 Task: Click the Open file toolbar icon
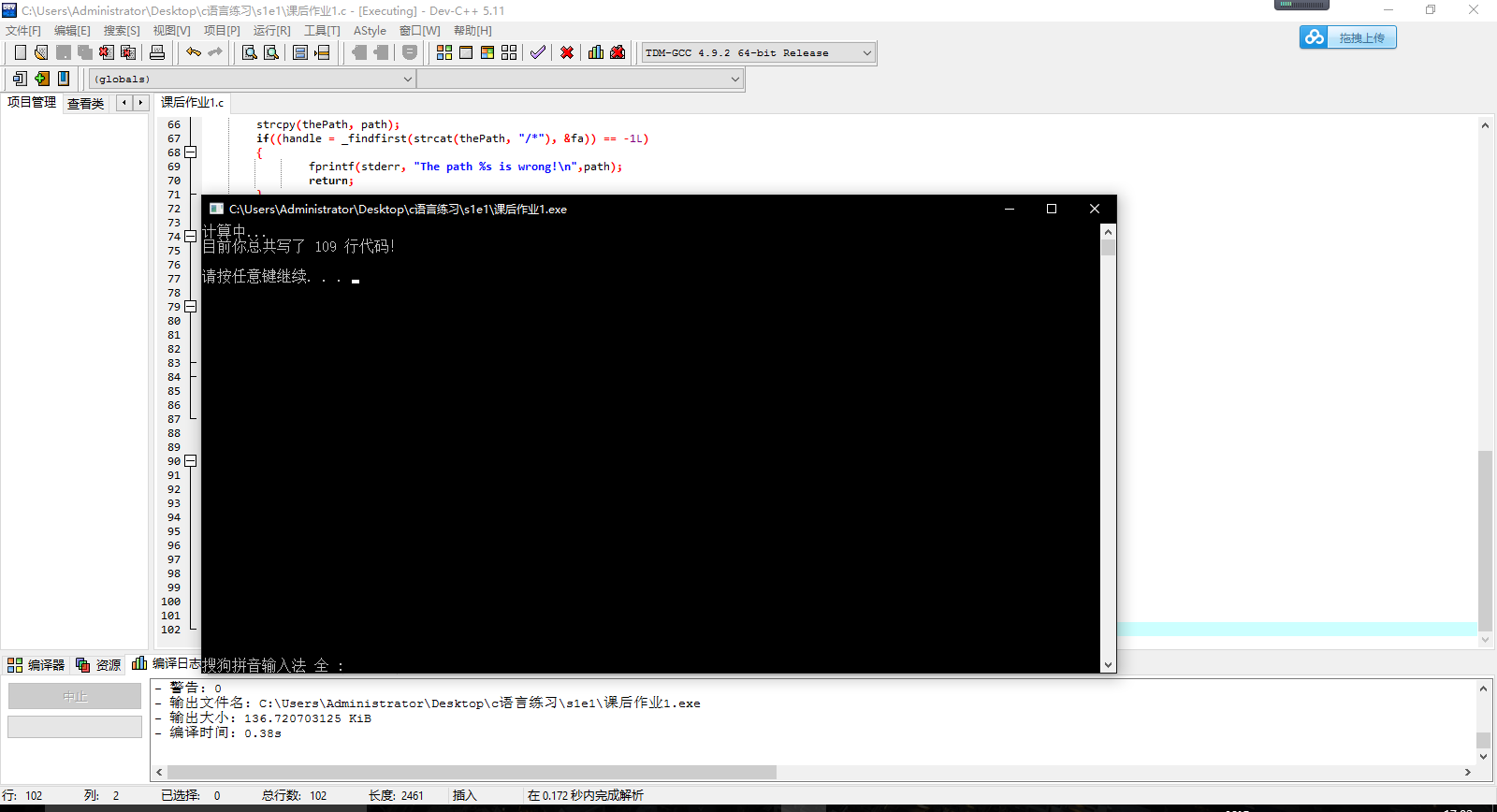[x=41, y=52]
